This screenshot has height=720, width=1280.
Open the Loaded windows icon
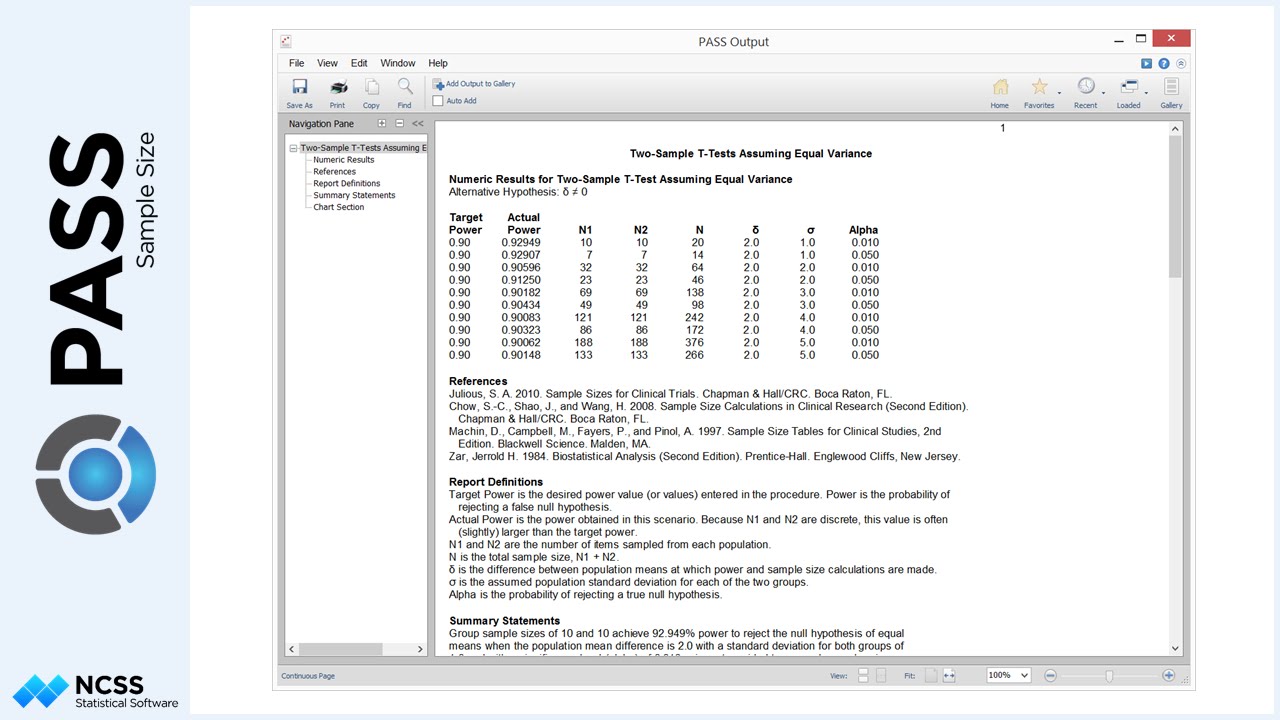click(x=1129, y=87)
